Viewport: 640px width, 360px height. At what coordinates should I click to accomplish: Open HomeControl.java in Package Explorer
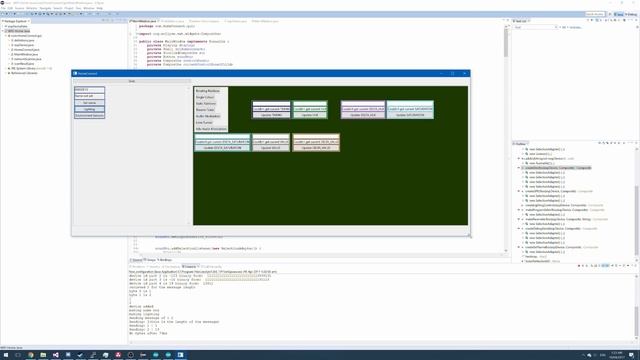pos(26,50)
